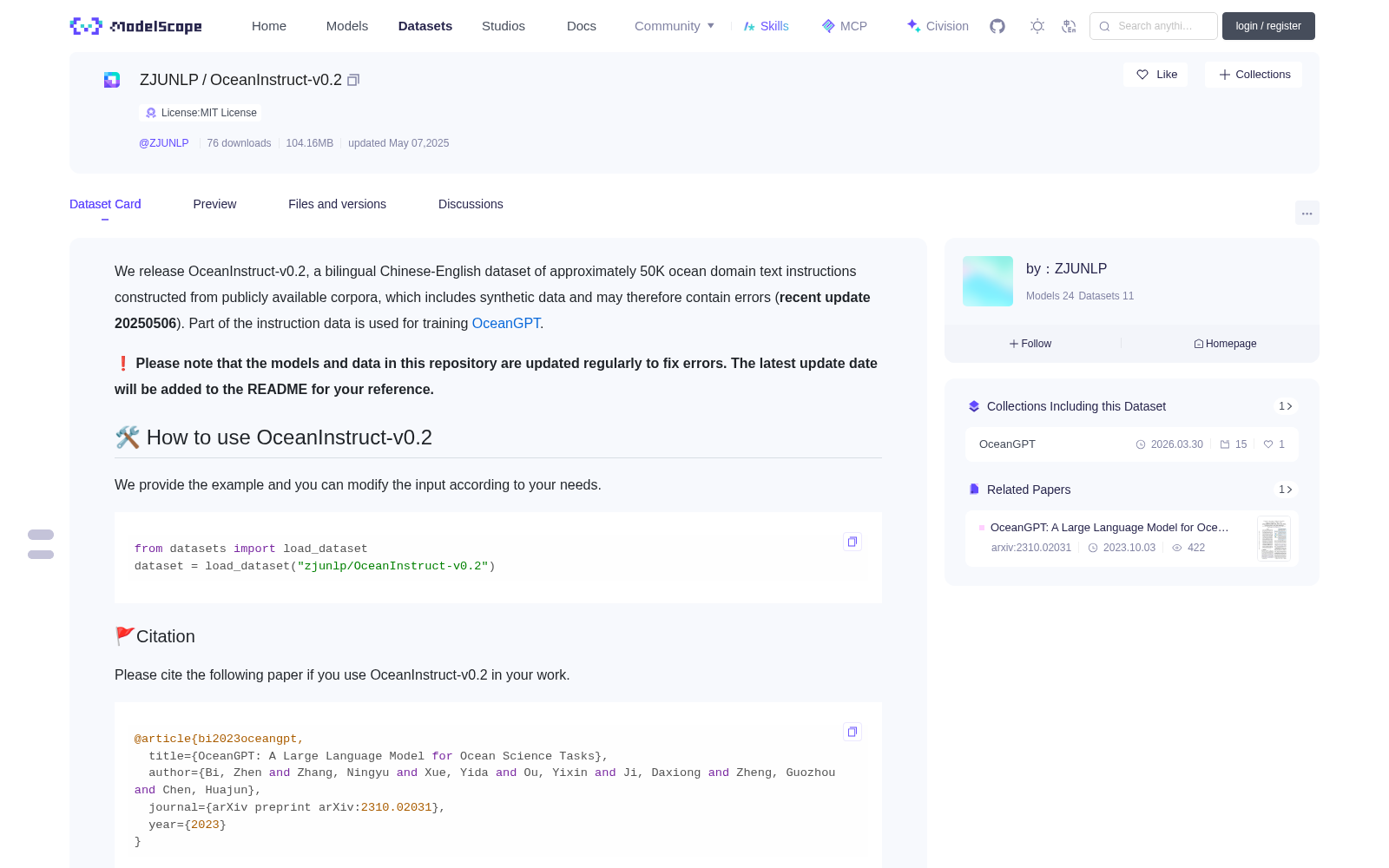This screenshot has width=1389, height=868.
Task: Select the Dataset Card tab
Action: click(x=105, y=204)
